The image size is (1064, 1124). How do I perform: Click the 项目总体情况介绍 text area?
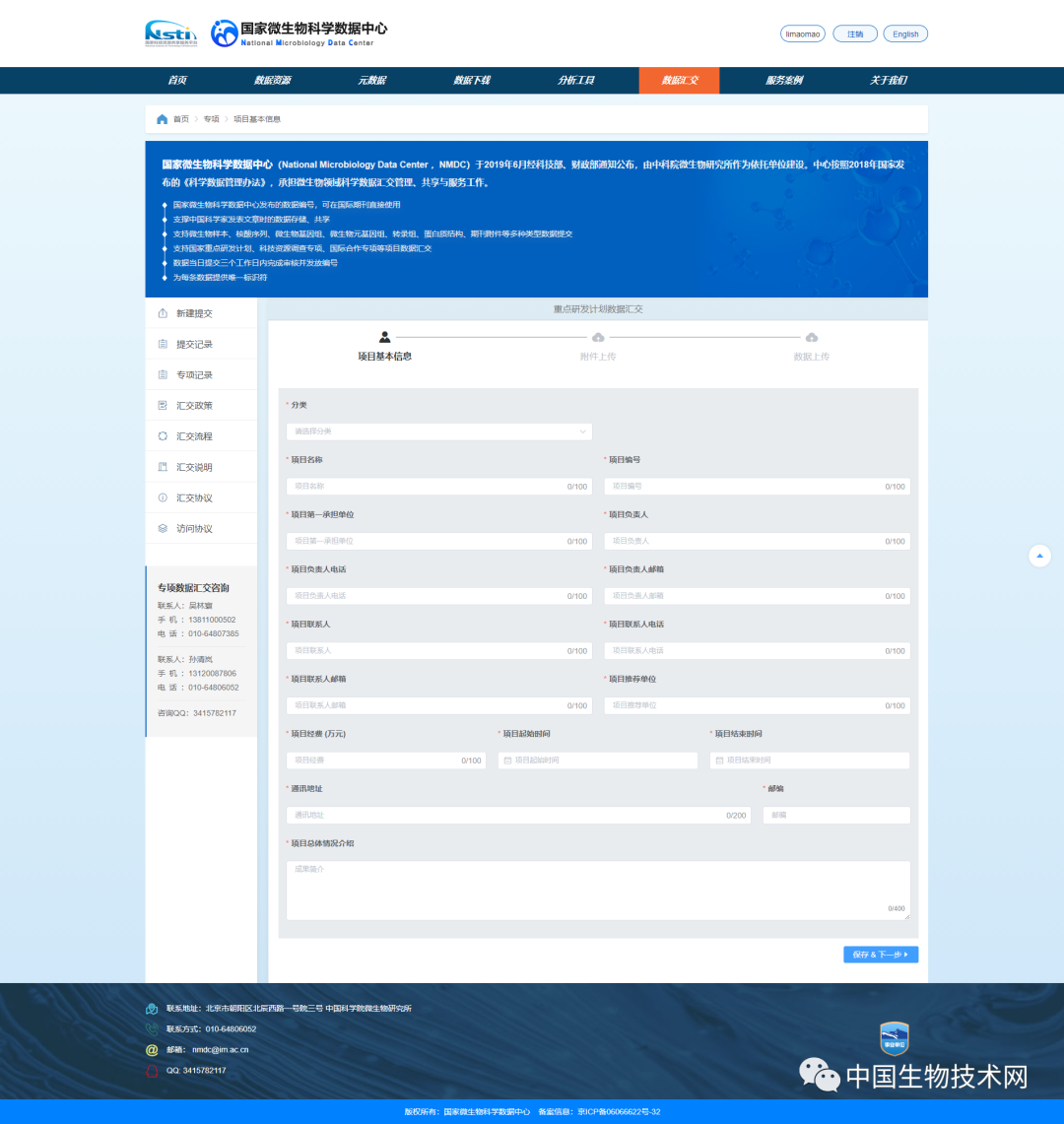597,890
